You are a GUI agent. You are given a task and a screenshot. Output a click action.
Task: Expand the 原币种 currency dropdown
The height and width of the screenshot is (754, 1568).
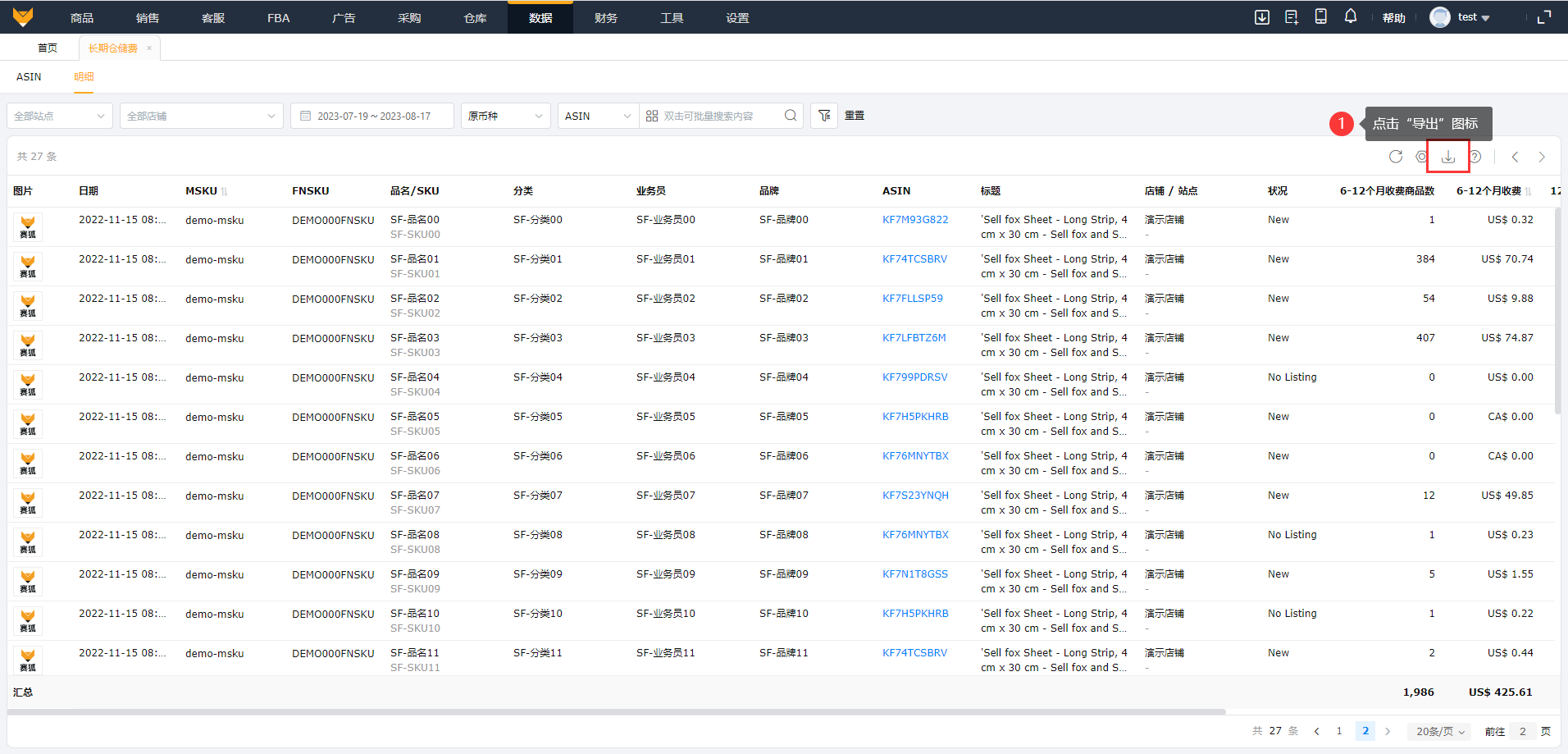tap(505, 116)
